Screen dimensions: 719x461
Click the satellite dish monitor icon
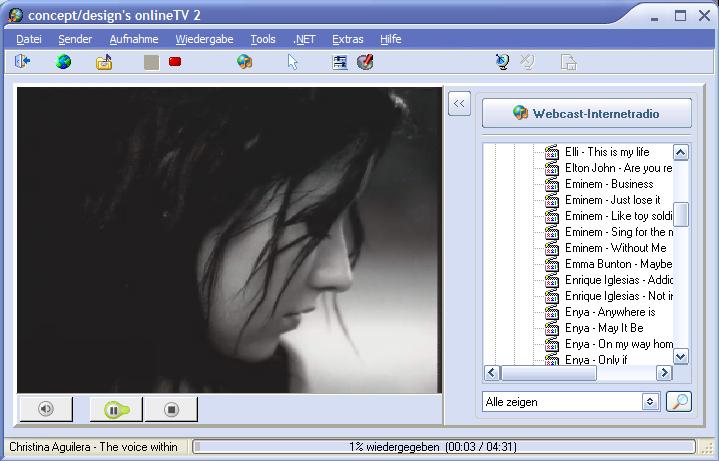coord(502,62)
